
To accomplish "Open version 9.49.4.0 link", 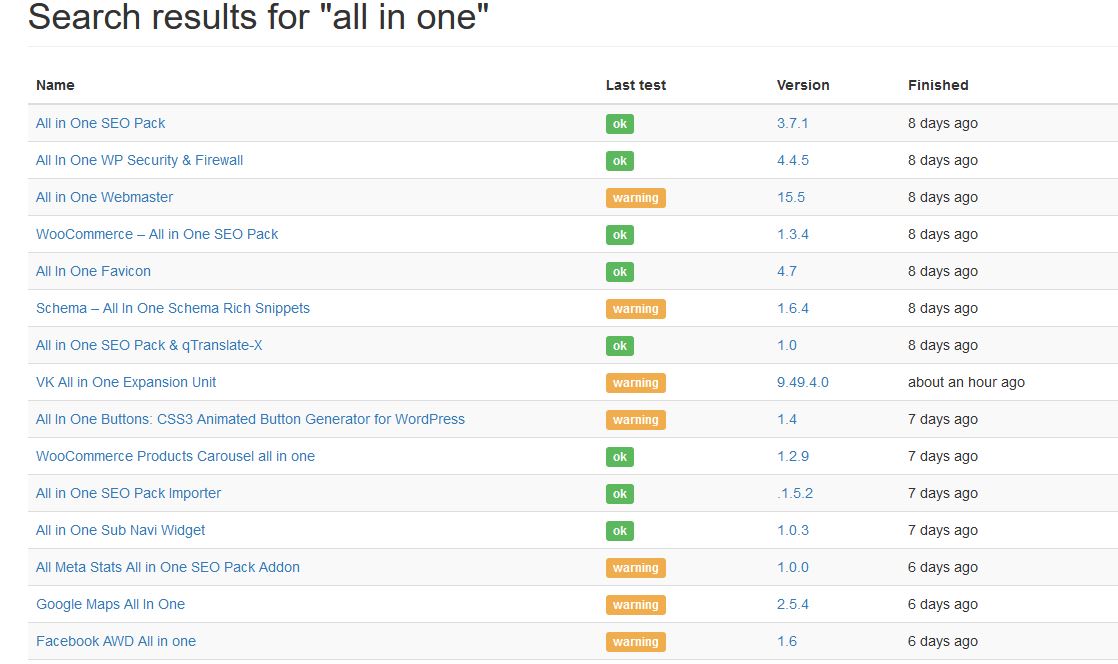I will (803, 383).
